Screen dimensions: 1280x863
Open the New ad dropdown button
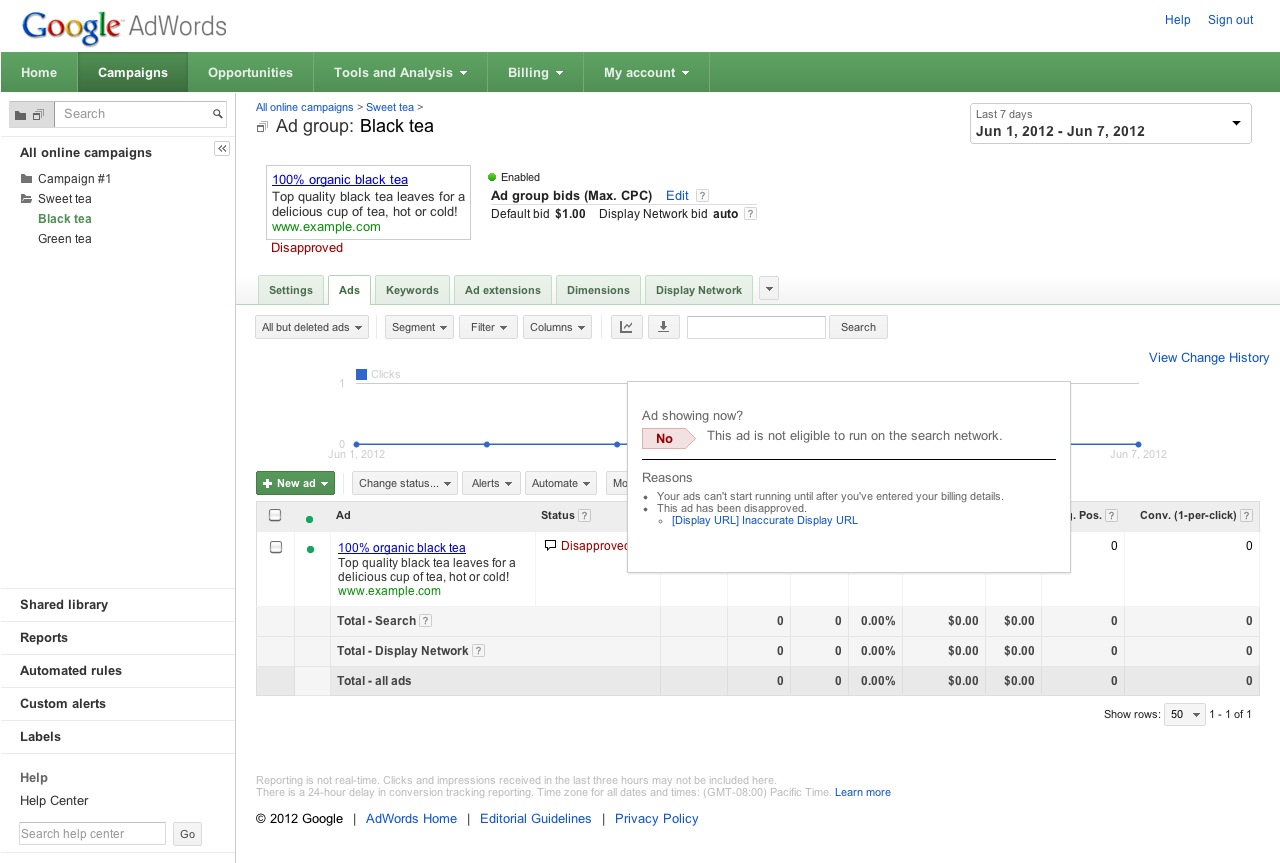(295, 483)
